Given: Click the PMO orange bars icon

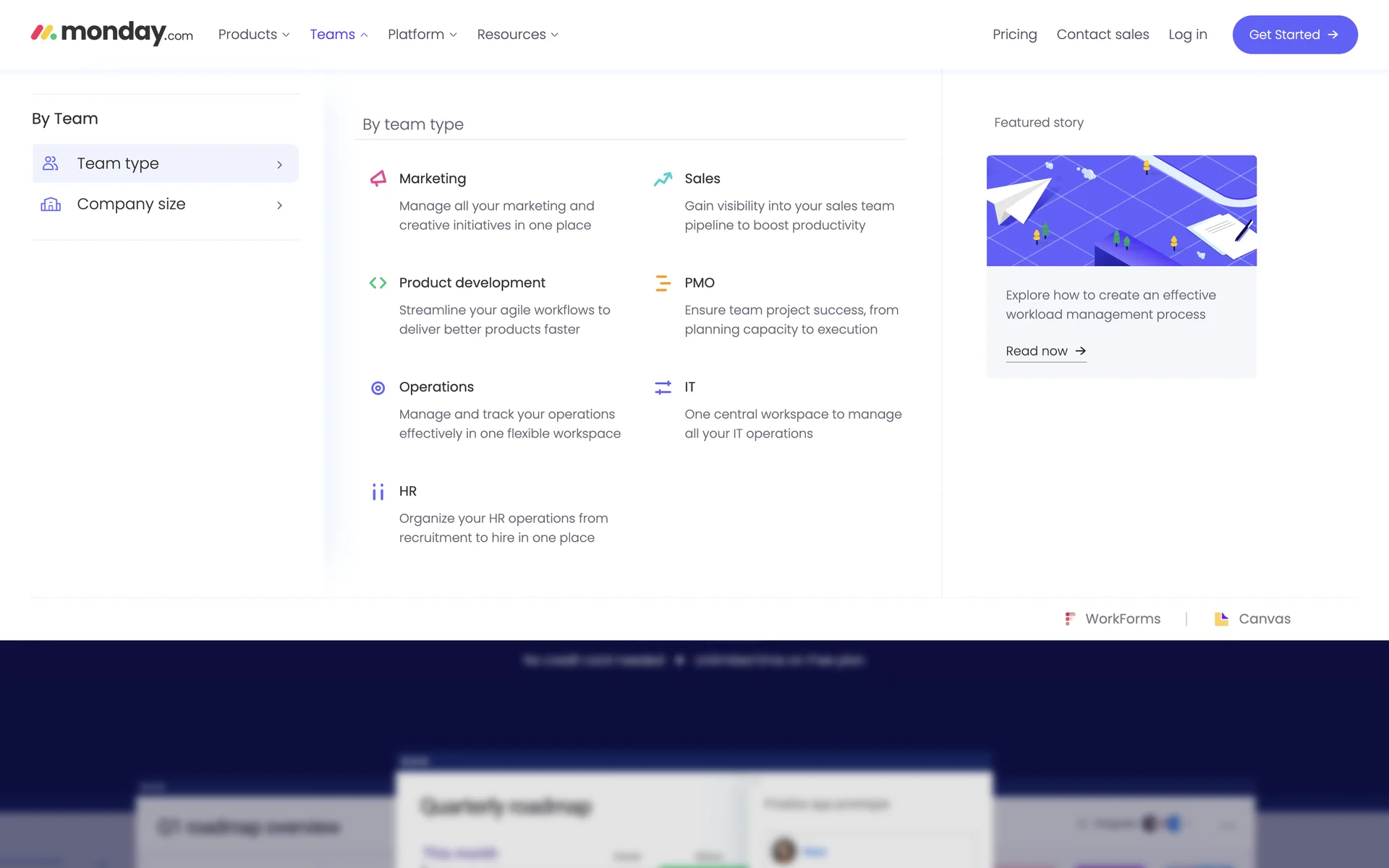Looking at the screenshot, I should 663,283.
